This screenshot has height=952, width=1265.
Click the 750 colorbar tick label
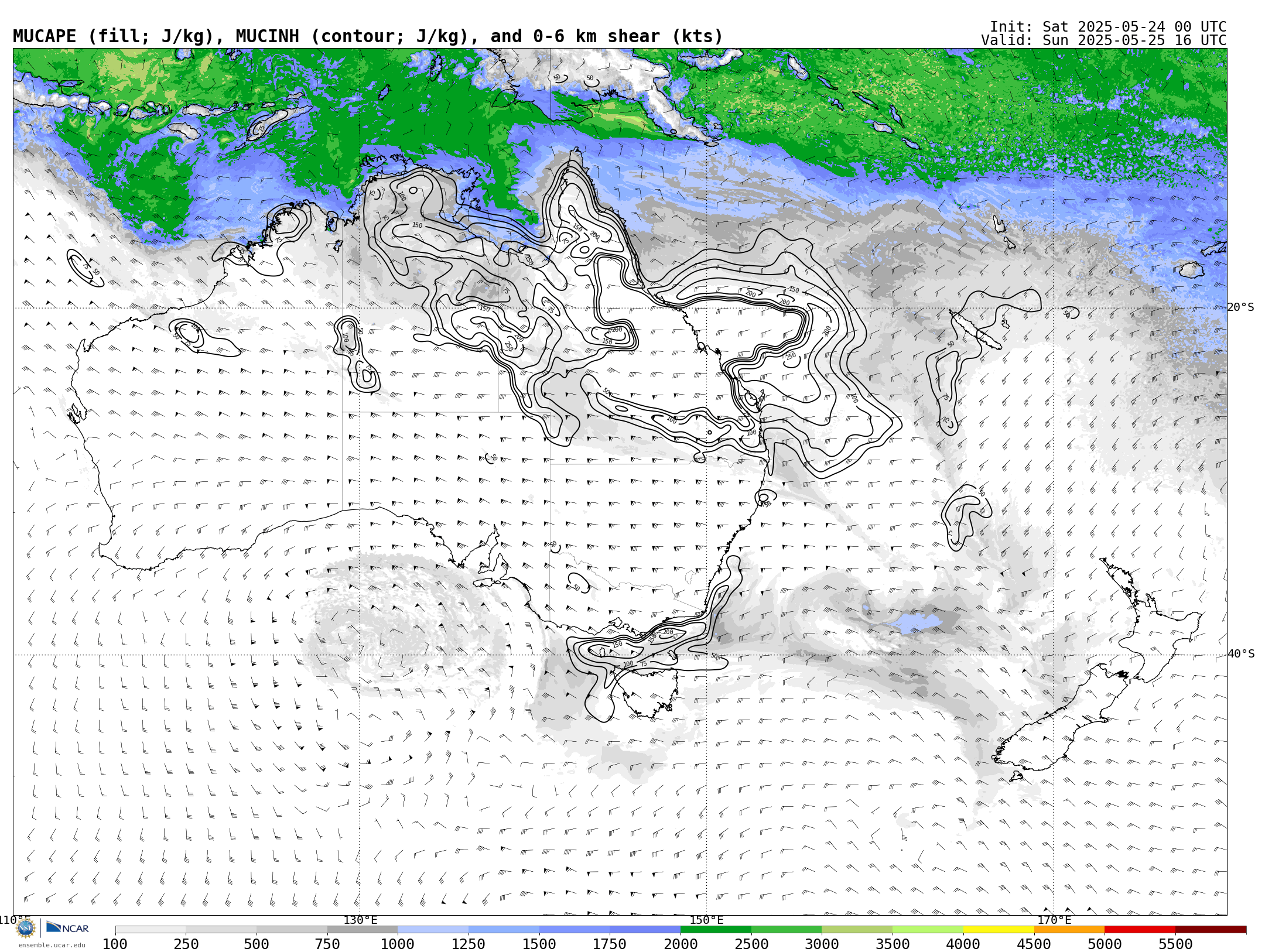tap(327, 944)
